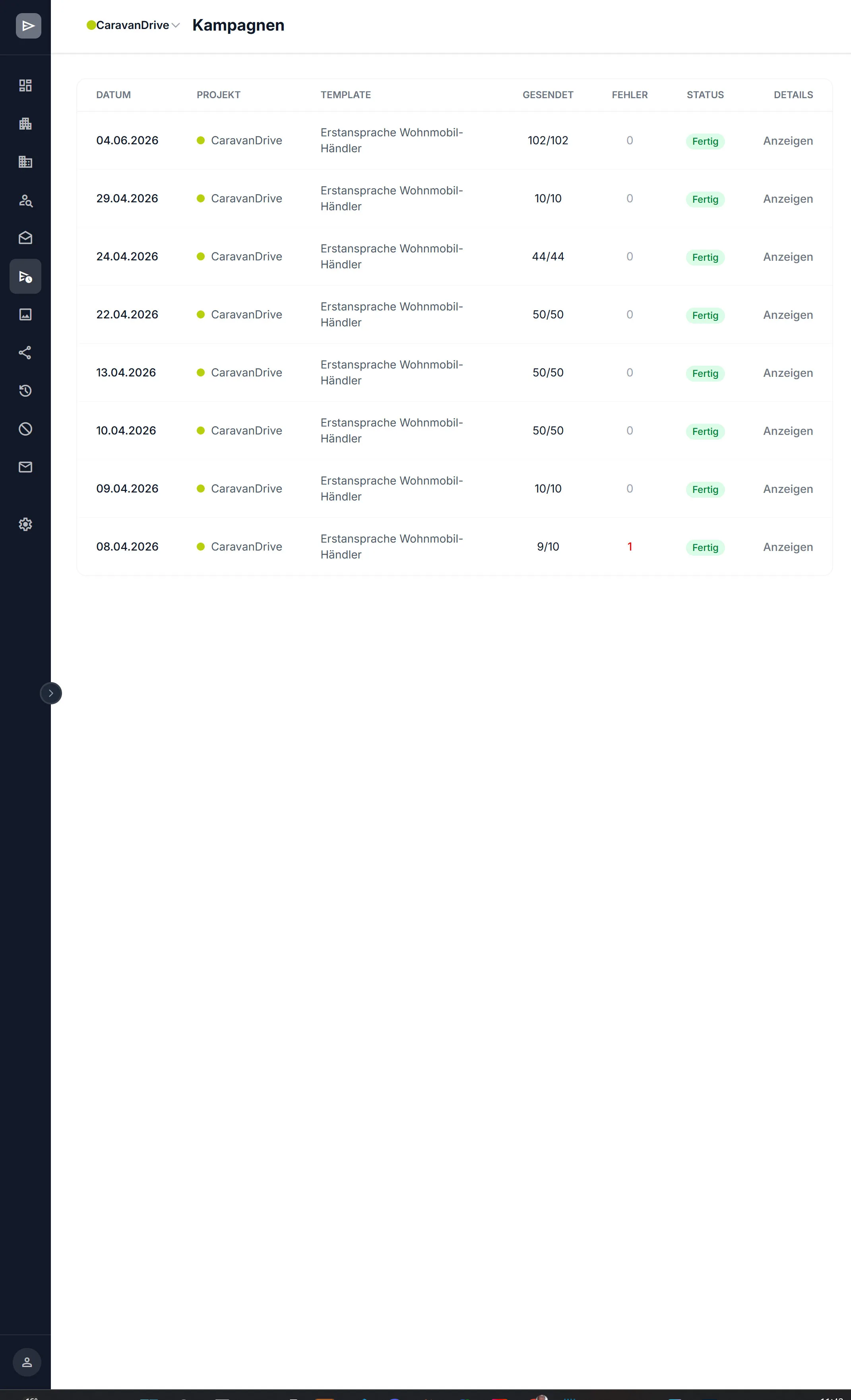Open the image gallery icon in sidebar
851x1400 pixels.
pos(25,314)
